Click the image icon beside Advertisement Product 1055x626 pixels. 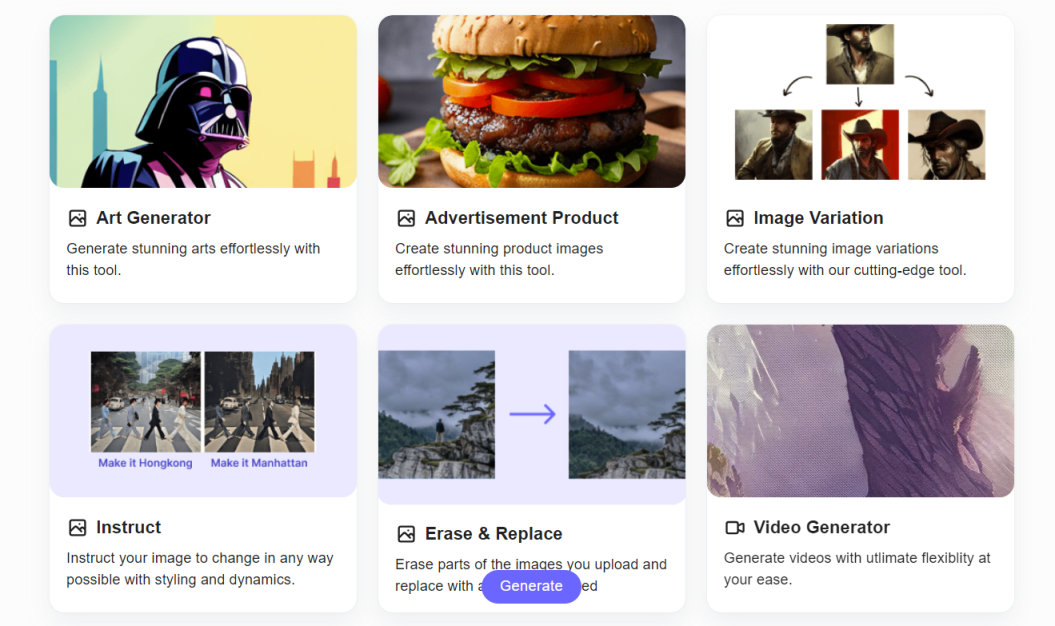point(406,218)
